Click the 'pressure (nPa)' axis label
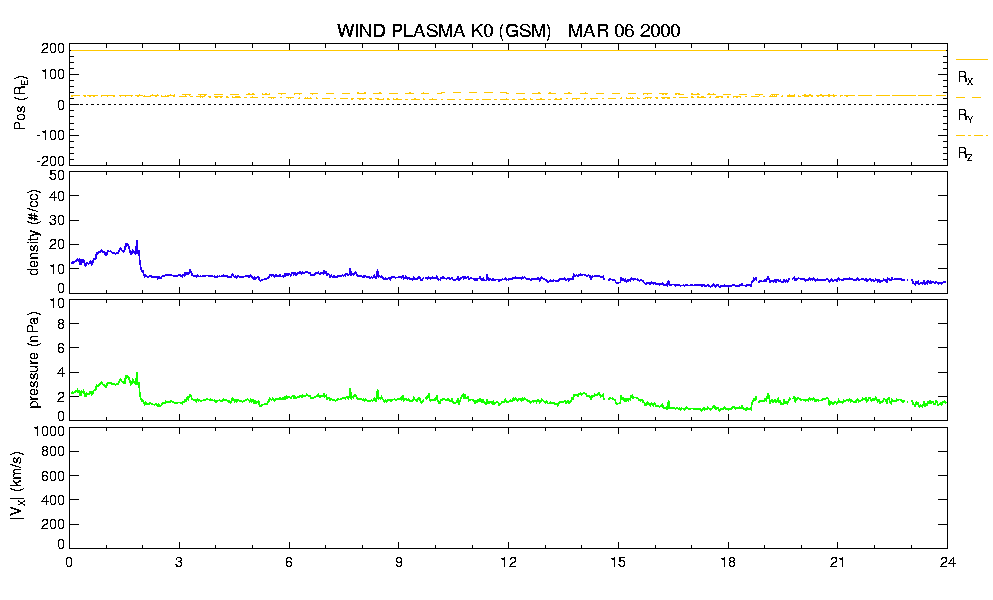Image resolution: width=993 pixels, height=600 pixels. pyautogui.click(x=33, y=359)
